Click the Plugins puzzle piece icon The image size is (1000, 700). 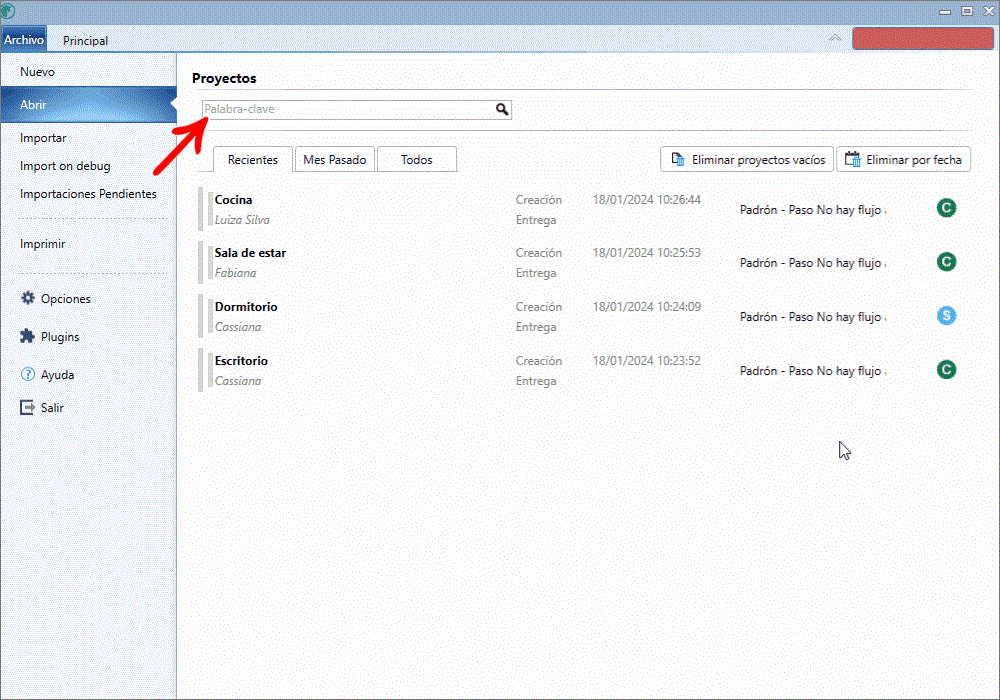coord(27,336)
